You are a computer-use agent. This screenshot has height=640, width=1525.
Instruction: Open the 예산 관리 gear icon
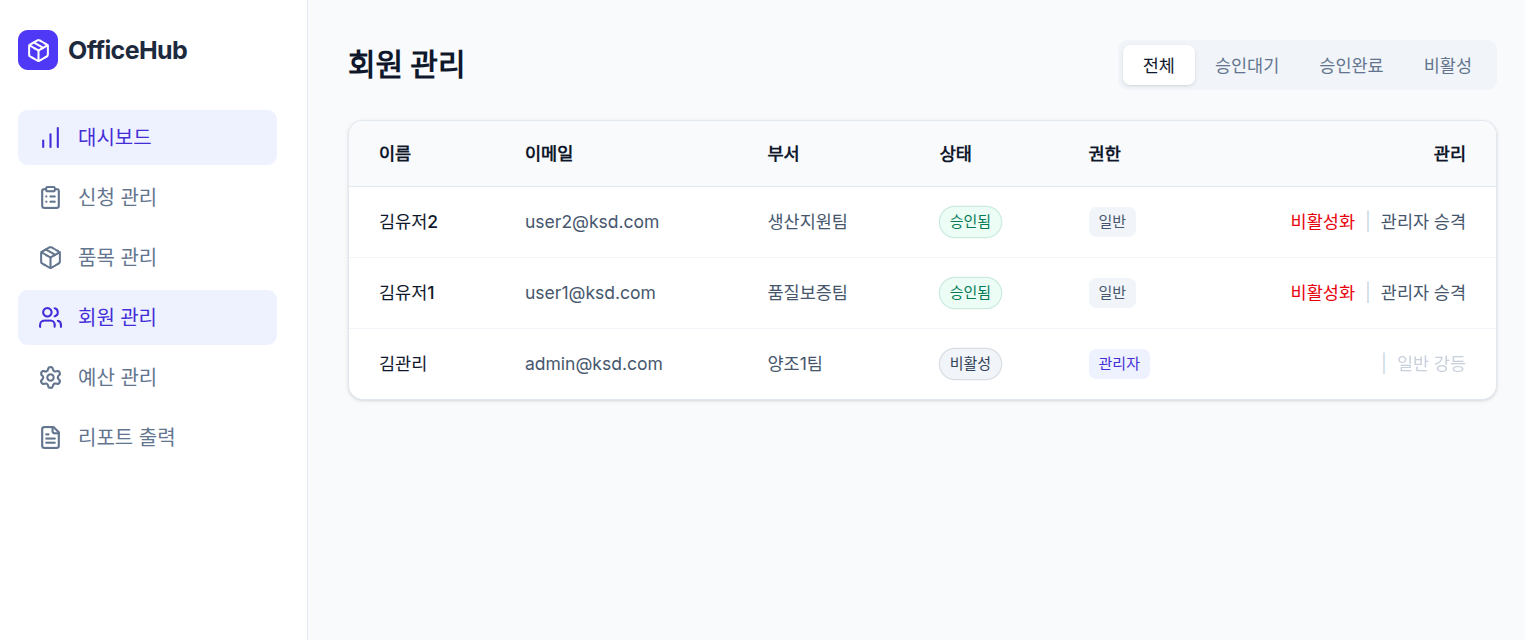coord(50,378)
